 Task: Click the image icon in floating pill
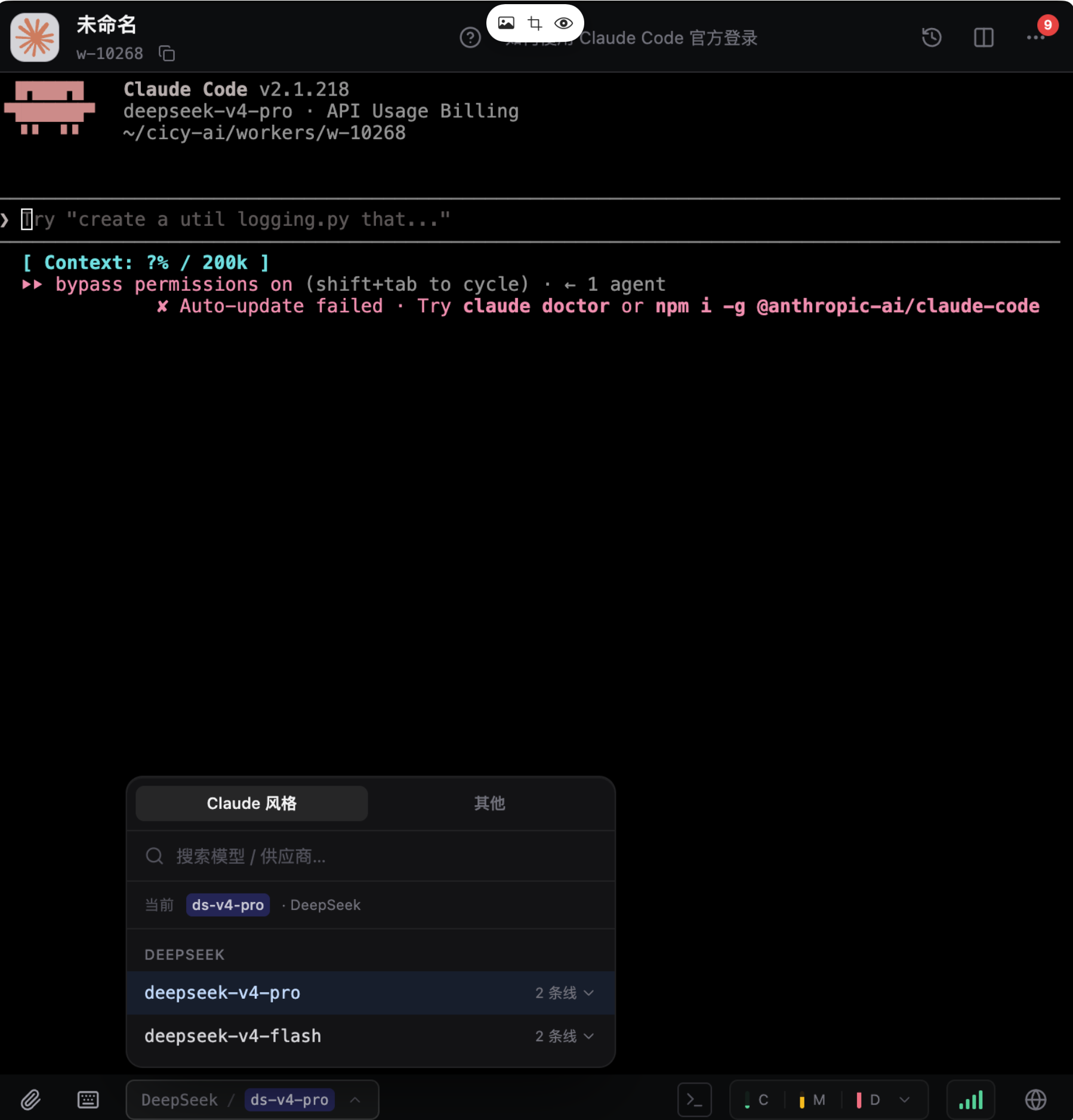click(506, 23)
